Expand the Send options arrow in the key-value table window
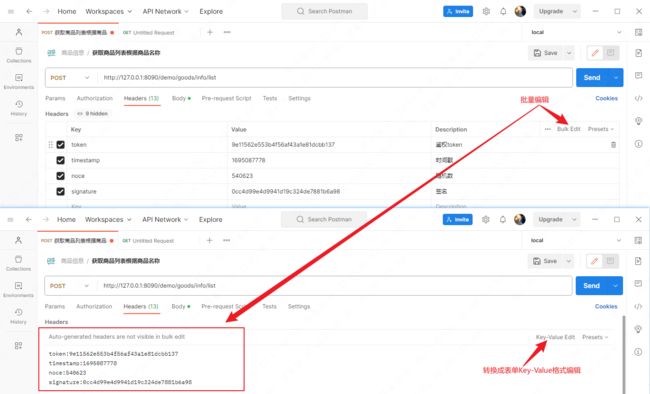This screenshot has width=650, height=394. click(x=616, y=78)
